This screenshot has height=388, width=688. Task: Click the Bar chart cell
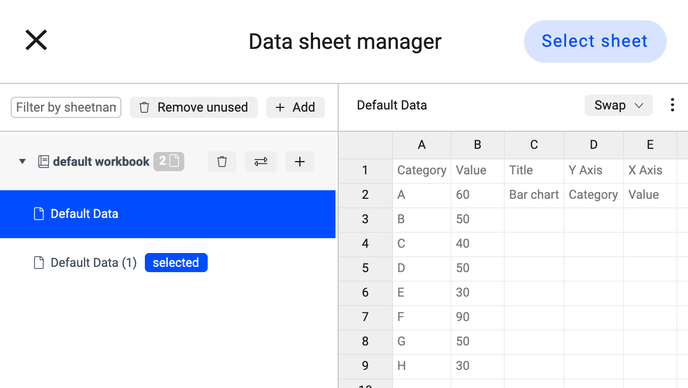534,194
